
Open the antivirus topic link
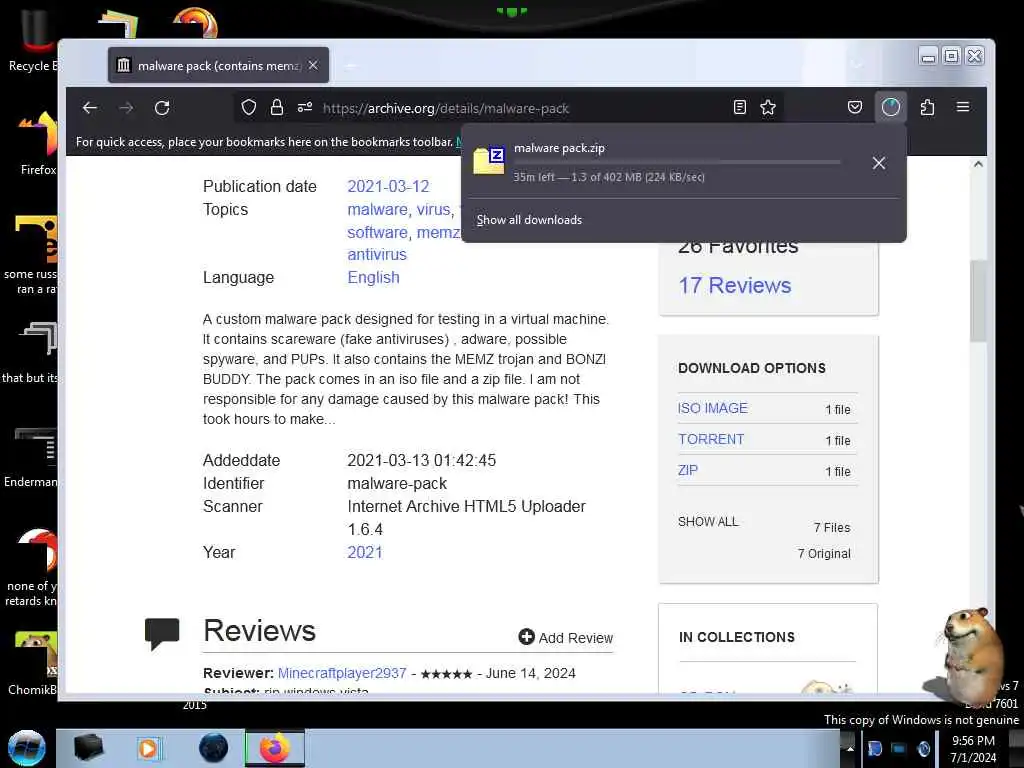pyautogui.click(x=377, y=255)
